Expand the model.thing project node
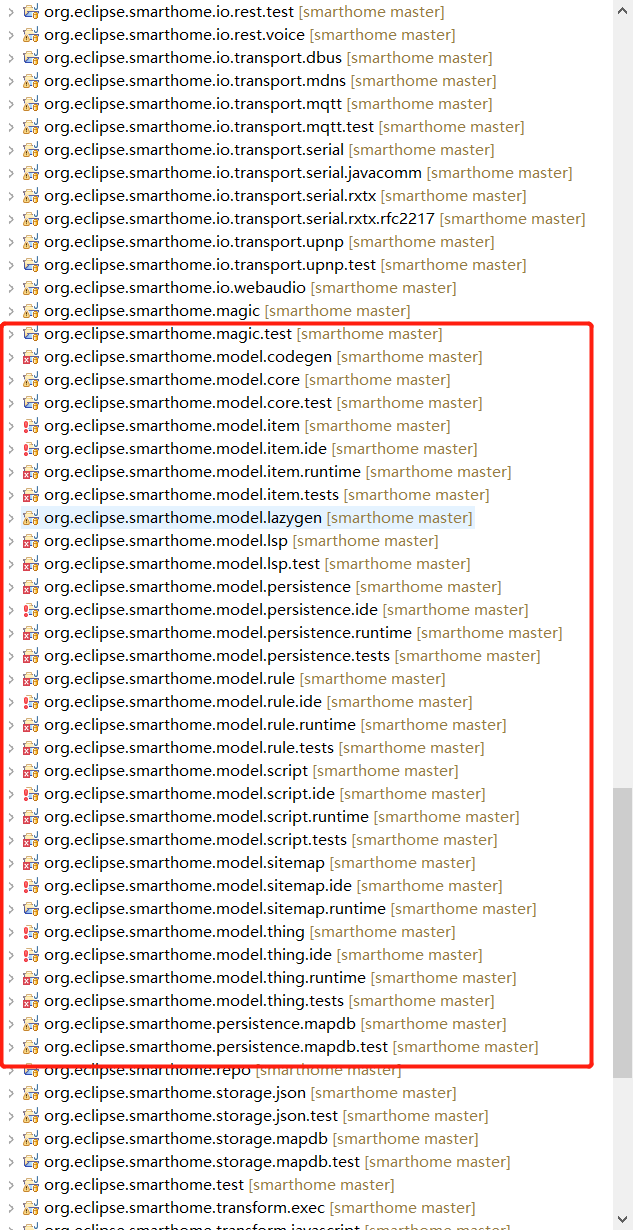This screenshot has width=633, height=1230. (11, 932)
